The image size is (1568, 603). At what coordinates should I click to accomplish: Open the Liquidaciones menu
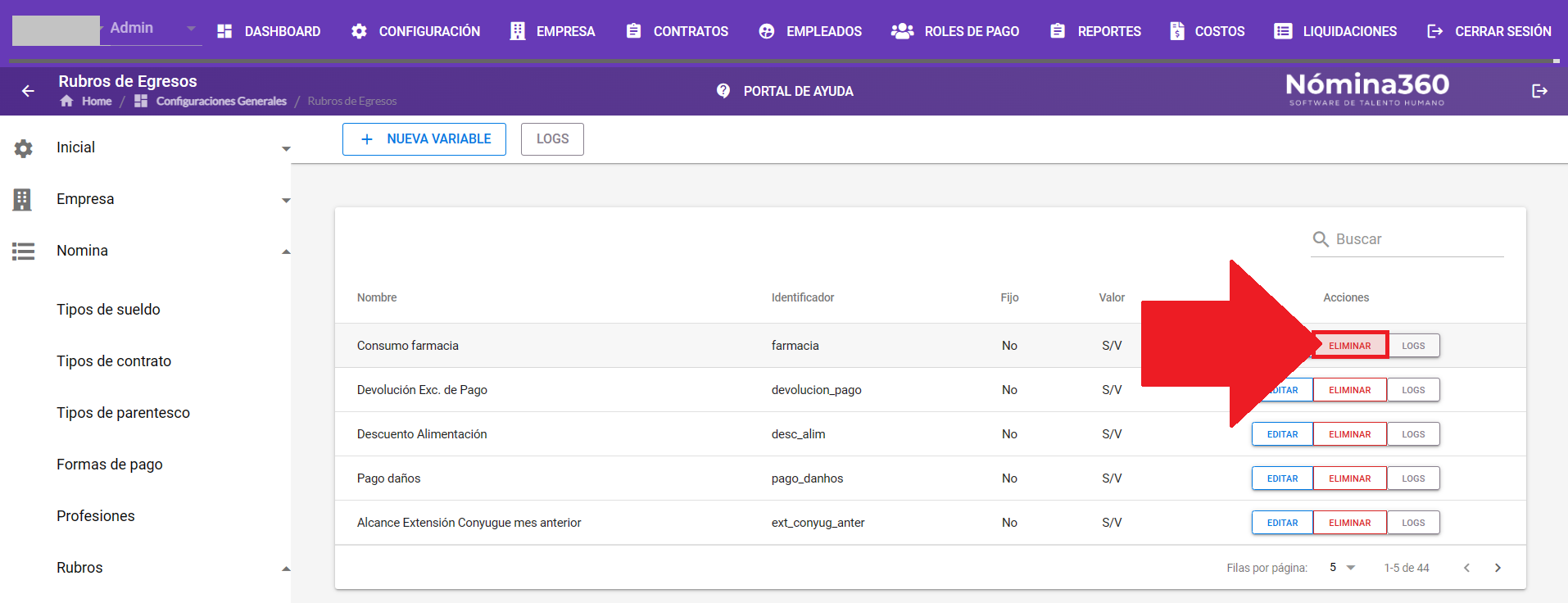coord(1335,31)
